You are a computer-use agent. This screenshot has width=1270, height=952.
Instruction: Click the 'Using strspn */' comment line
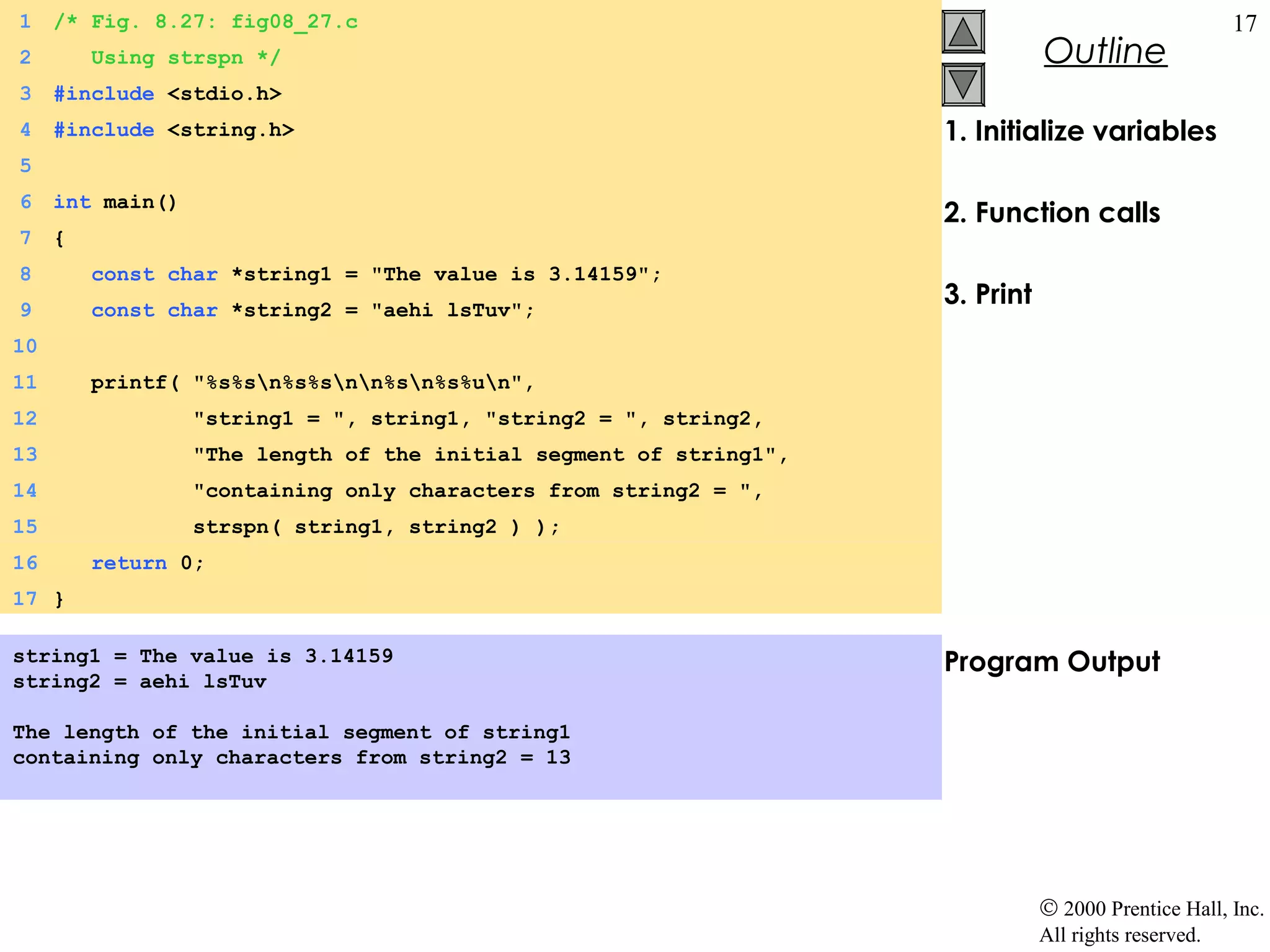185,58
